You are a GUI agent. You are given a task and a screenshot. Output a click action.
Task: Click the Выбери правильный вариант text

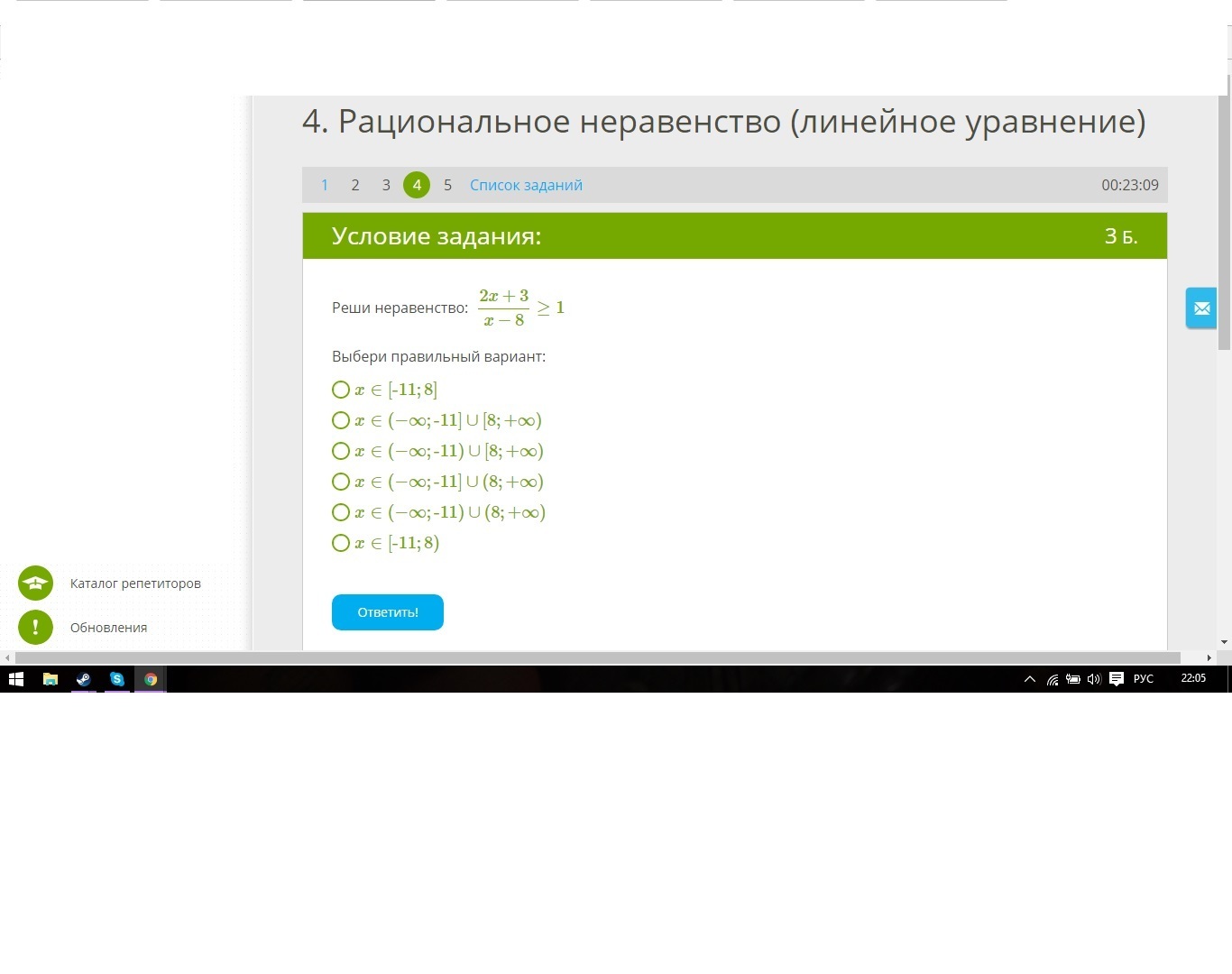coord(438,356)
